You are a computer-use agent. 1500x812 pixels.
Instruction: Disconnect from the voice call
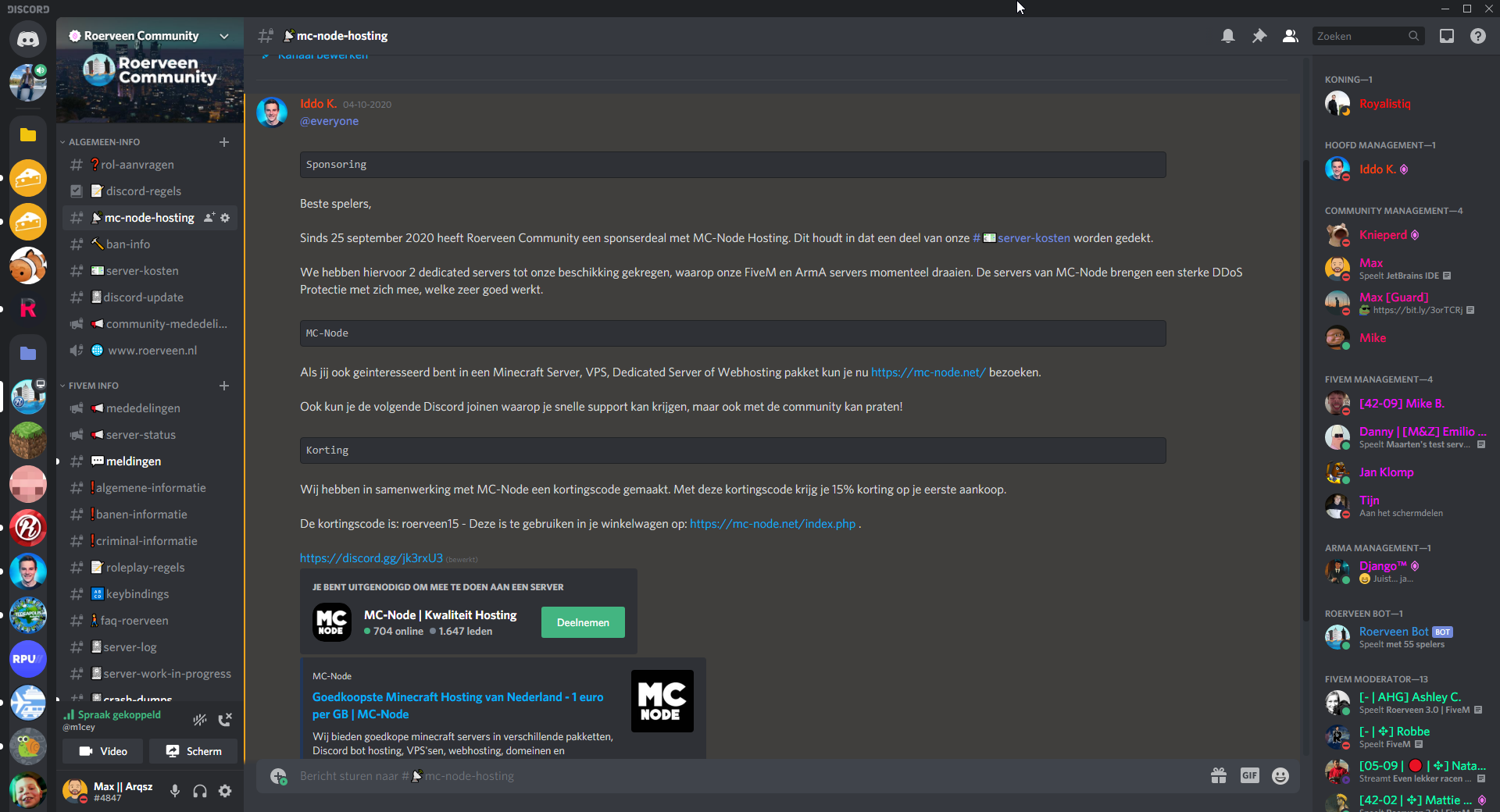225,720
